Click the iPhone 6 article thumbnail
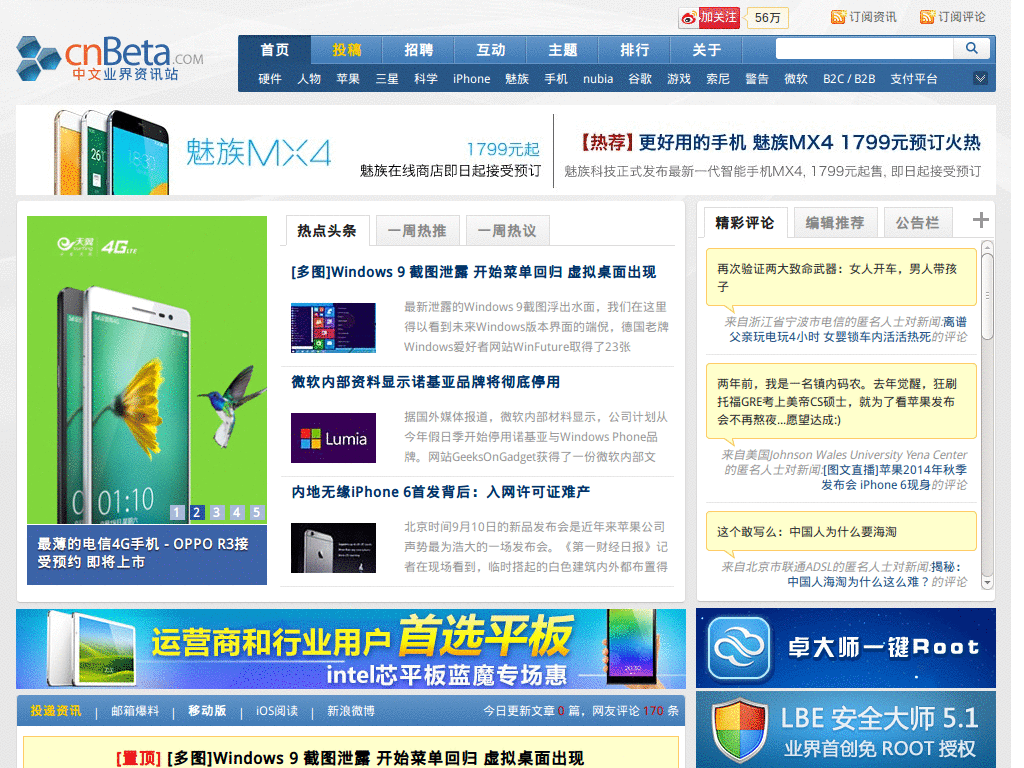Screen dimensions: 1024x768 [333, 548]
